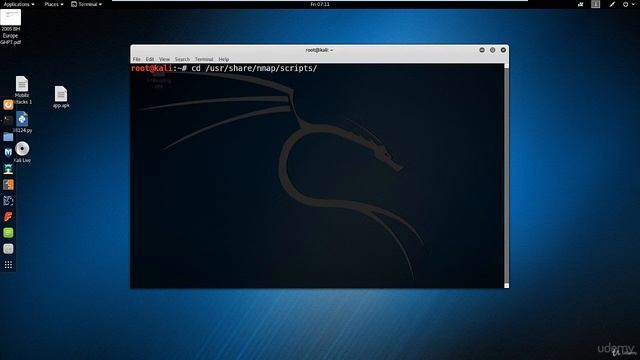Open the workspace indicator in top bar

pyautogui.click(x=596, y=4)
